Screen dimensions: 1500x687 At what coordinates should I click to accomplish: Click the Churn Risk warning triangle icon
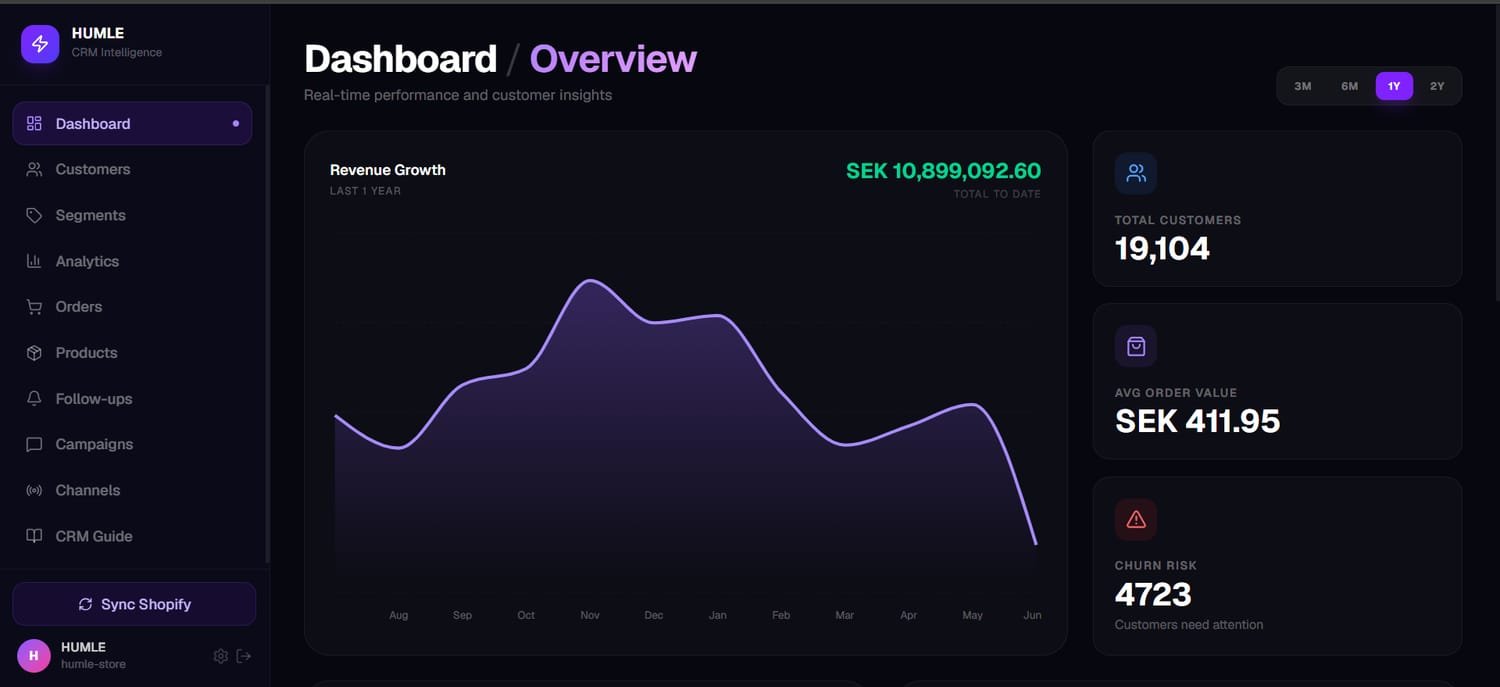click(1136, 519)
